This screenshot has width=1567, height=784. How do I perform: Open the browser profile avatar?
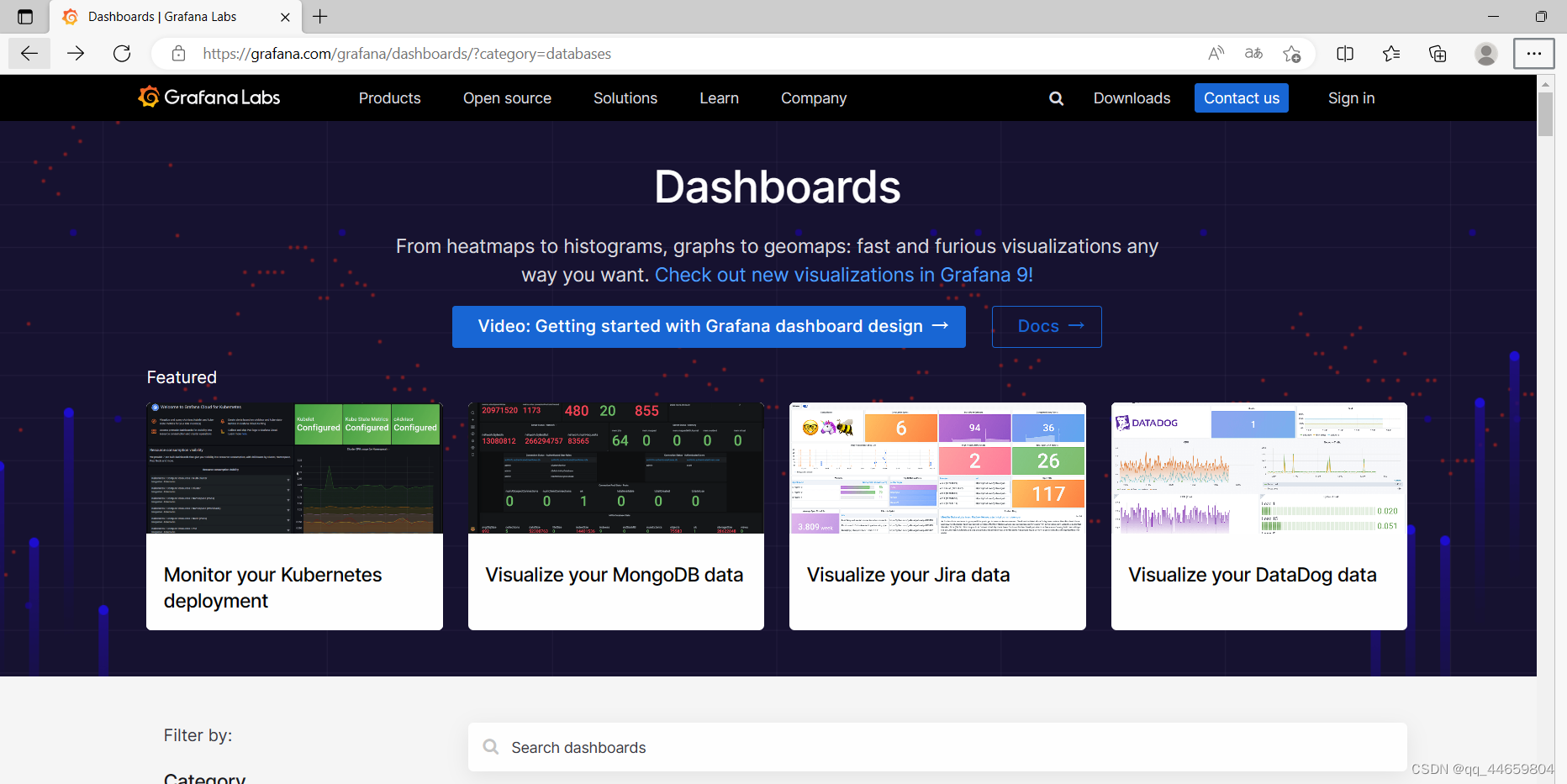(x=1486, y=54)
